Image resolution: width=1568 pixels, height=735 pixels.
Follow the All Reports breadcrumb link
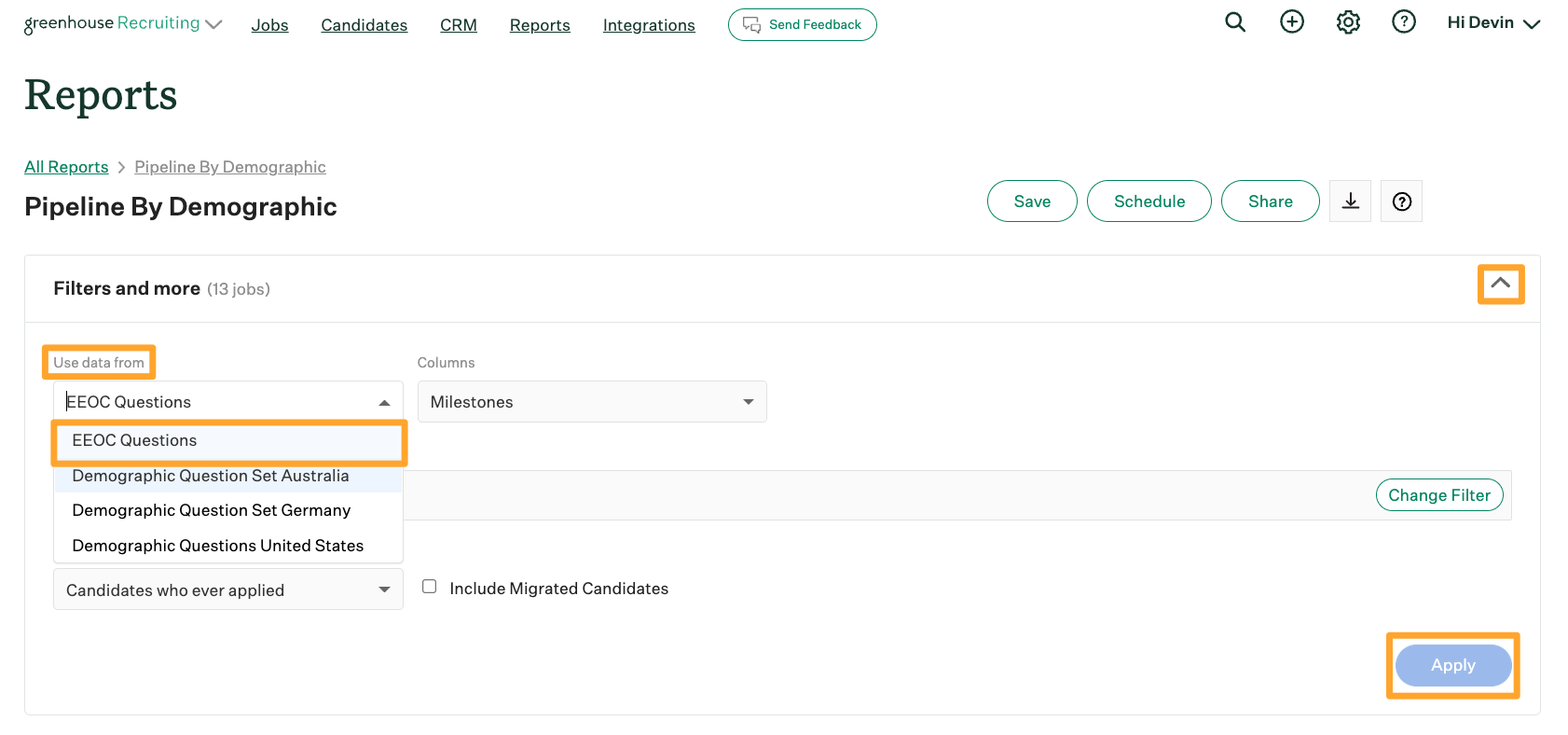pyautogui.click(x=66, y=167)
